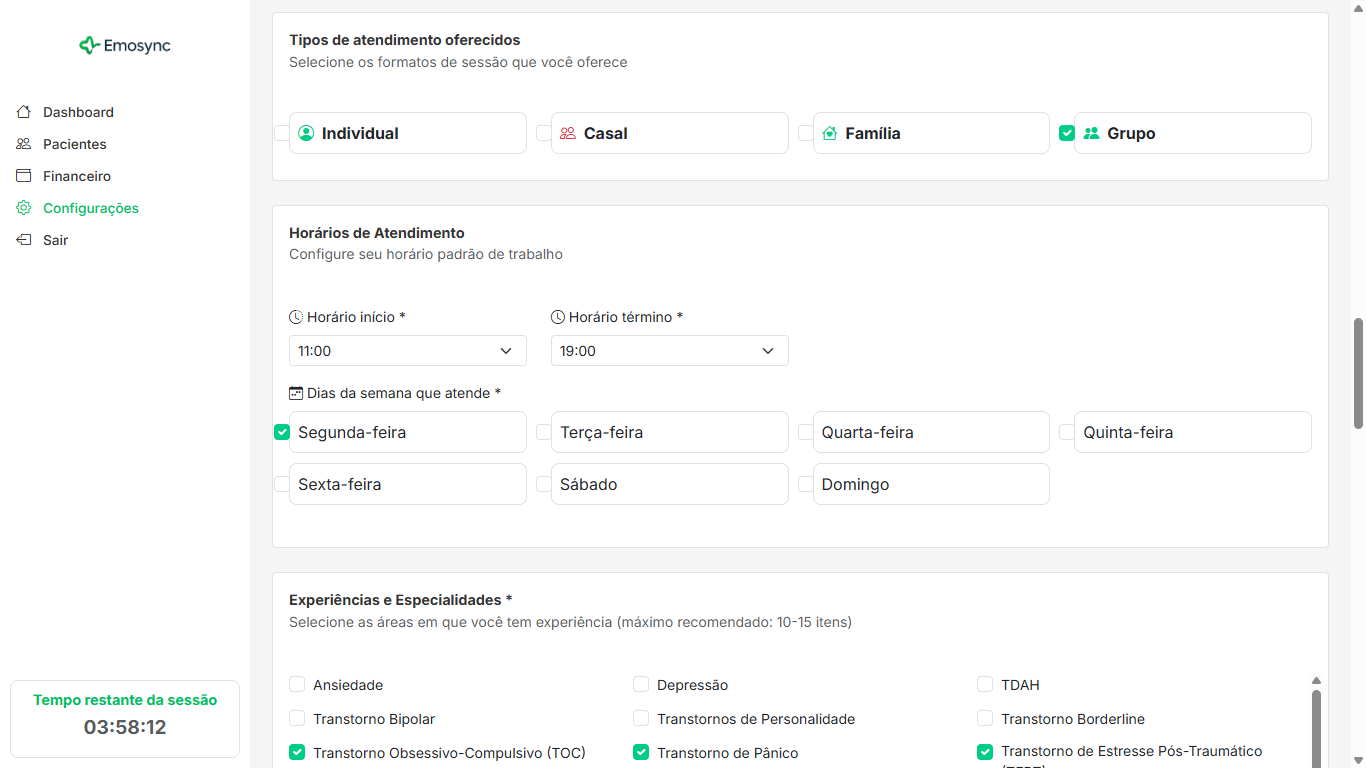The image size is (1366, 768).
Task: Uncheck Segunda-feira as working day
Action: (282, 431)
